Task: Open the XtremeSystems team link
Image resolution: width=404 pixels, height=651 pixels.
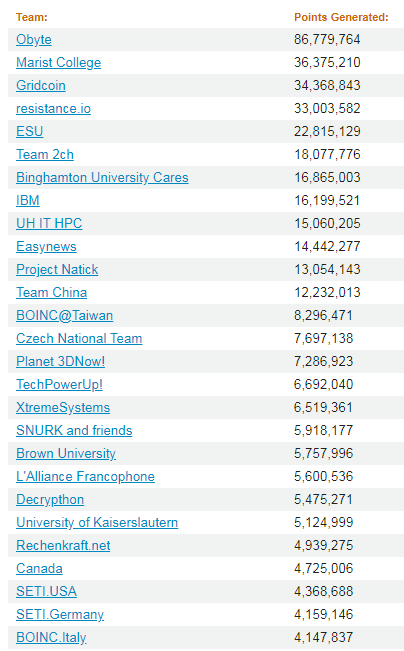Action: pyautogui.click(x=63, y=407)
